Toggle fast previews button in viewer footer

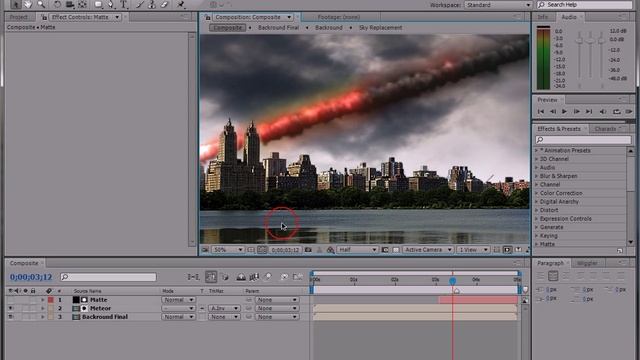pyautogui.click(x=507, y=249)
